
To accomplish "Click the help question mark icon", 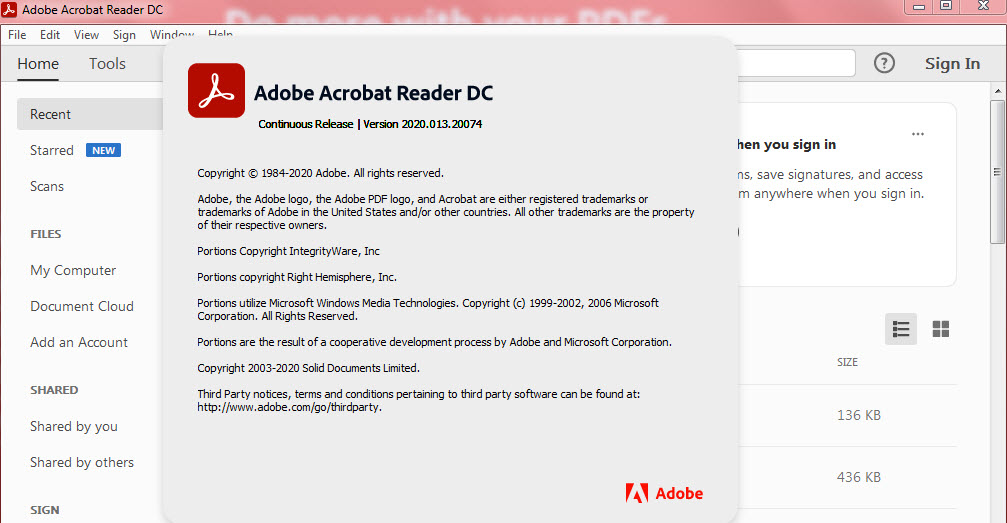I will (884, 63).
